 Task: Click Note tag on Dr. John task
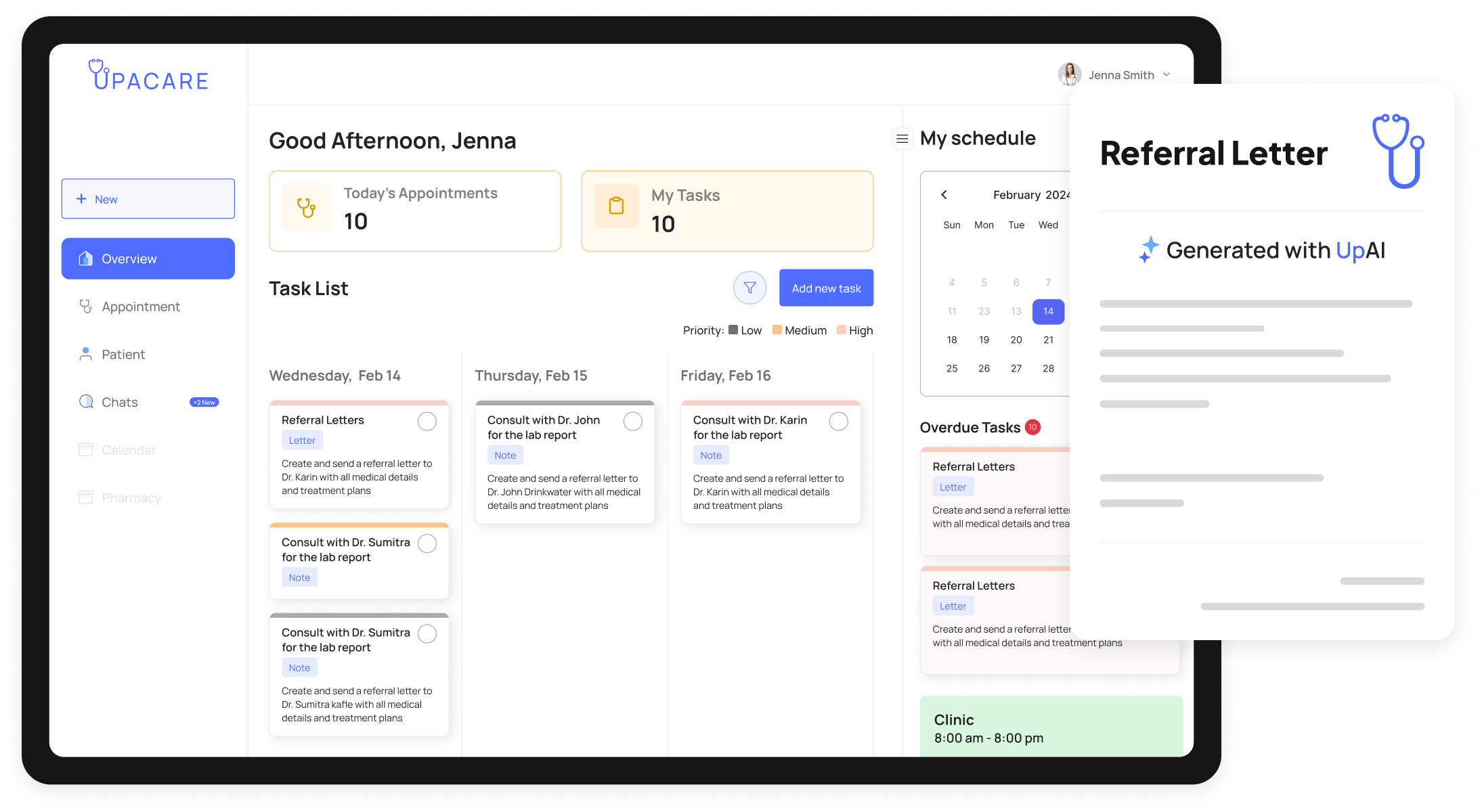point(505,455)
